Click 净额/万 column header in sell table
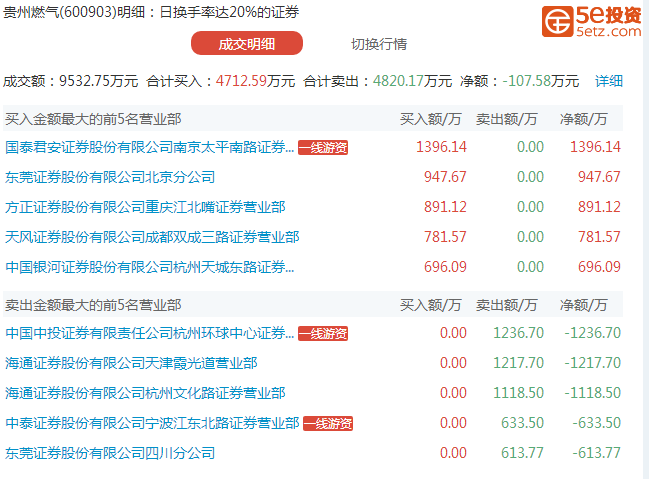Viewport: 649px width, 479px height. pos(584,305)
